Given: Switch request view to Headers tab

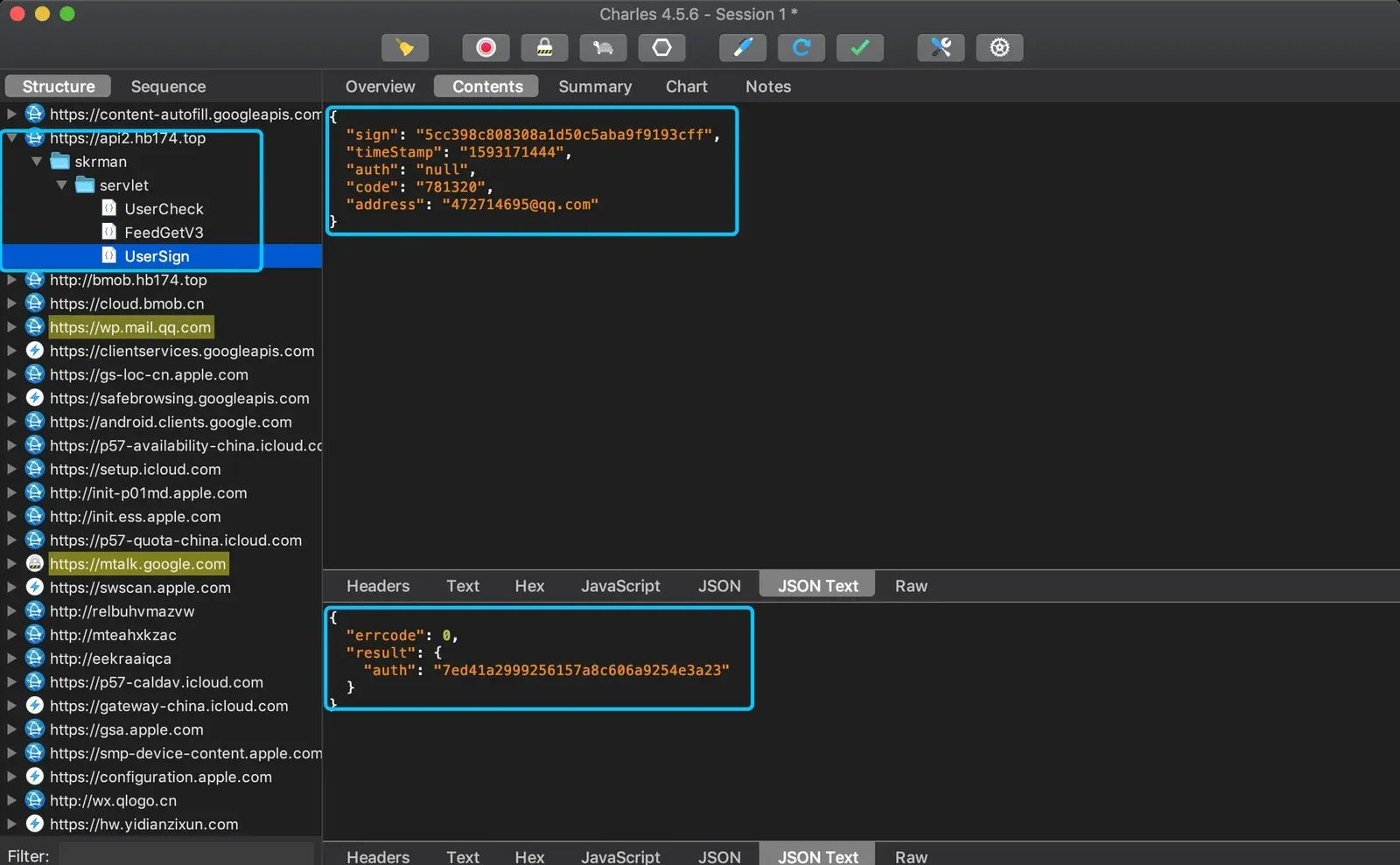Looking at the screenshot, I should pyautogui.click(x=378, y=585).
